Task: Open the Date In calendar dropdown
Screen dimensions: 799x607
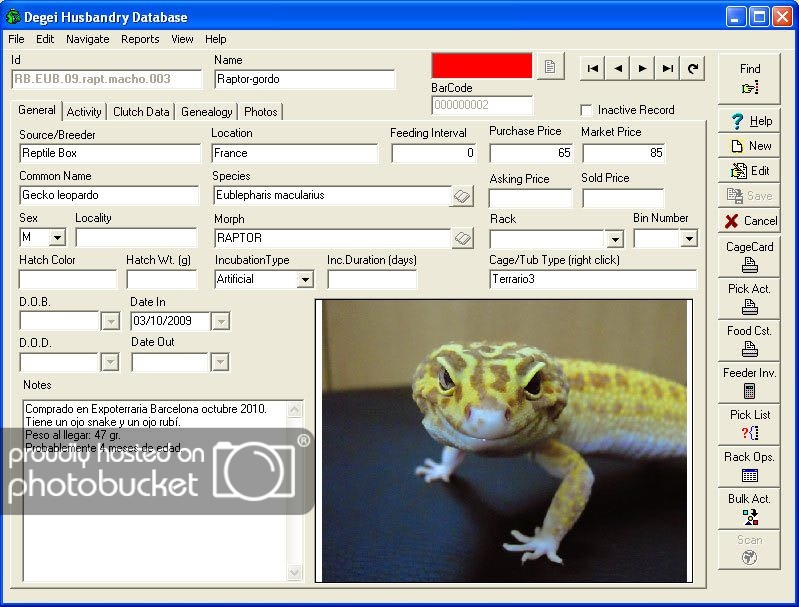Action: pos(221,321)
